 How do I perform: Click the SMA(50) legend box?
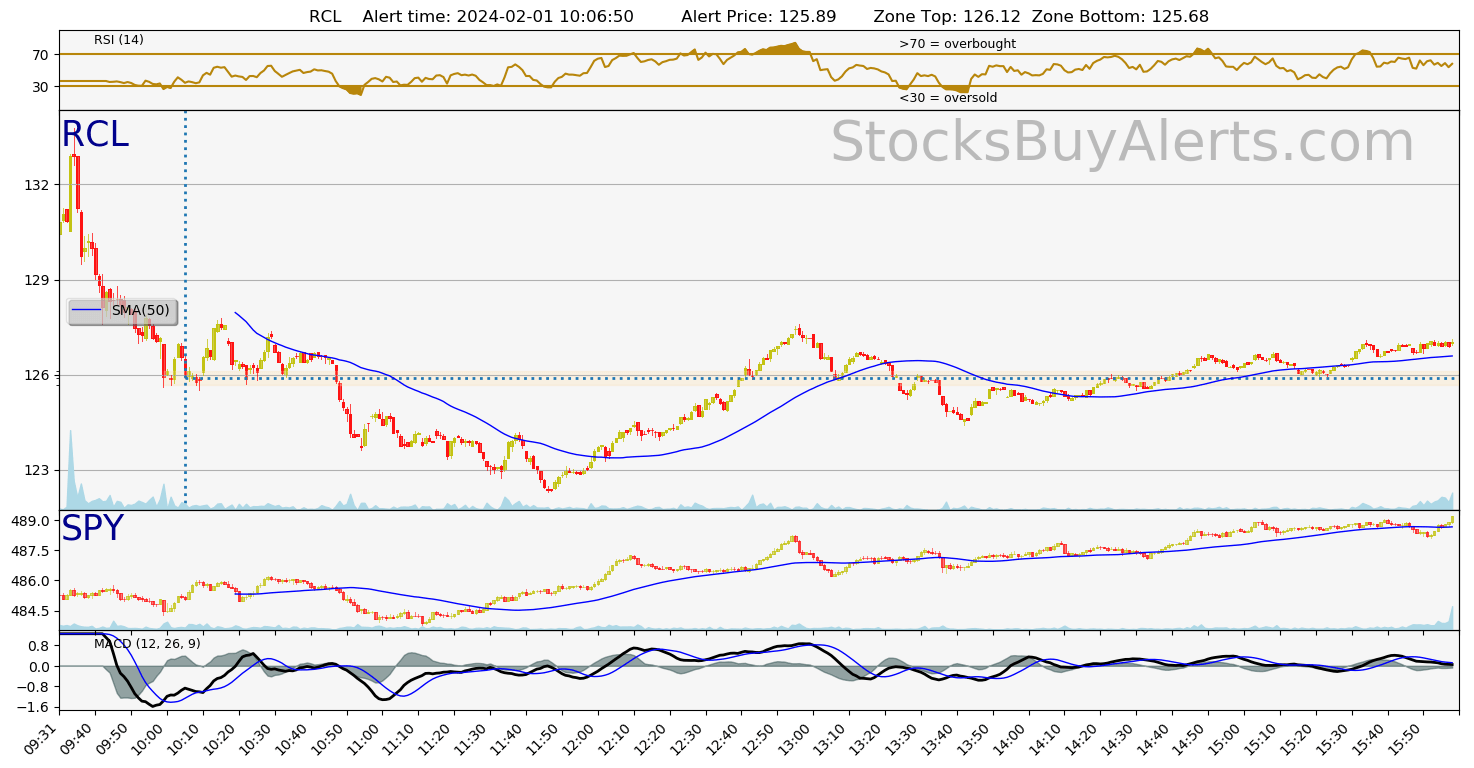tap(123, 312)
